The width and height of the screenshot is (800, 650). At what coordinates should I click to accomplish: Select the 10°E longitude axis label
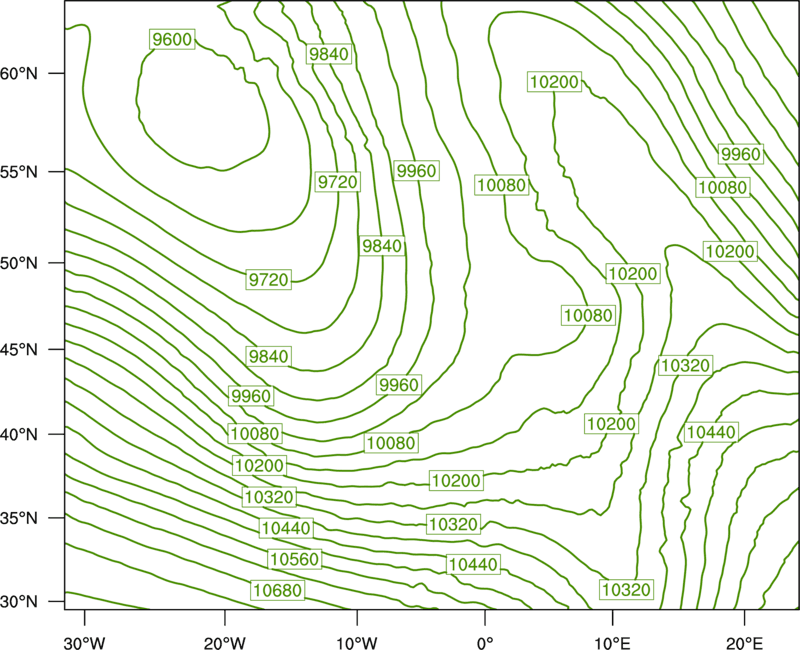click(x=612, y=643)
